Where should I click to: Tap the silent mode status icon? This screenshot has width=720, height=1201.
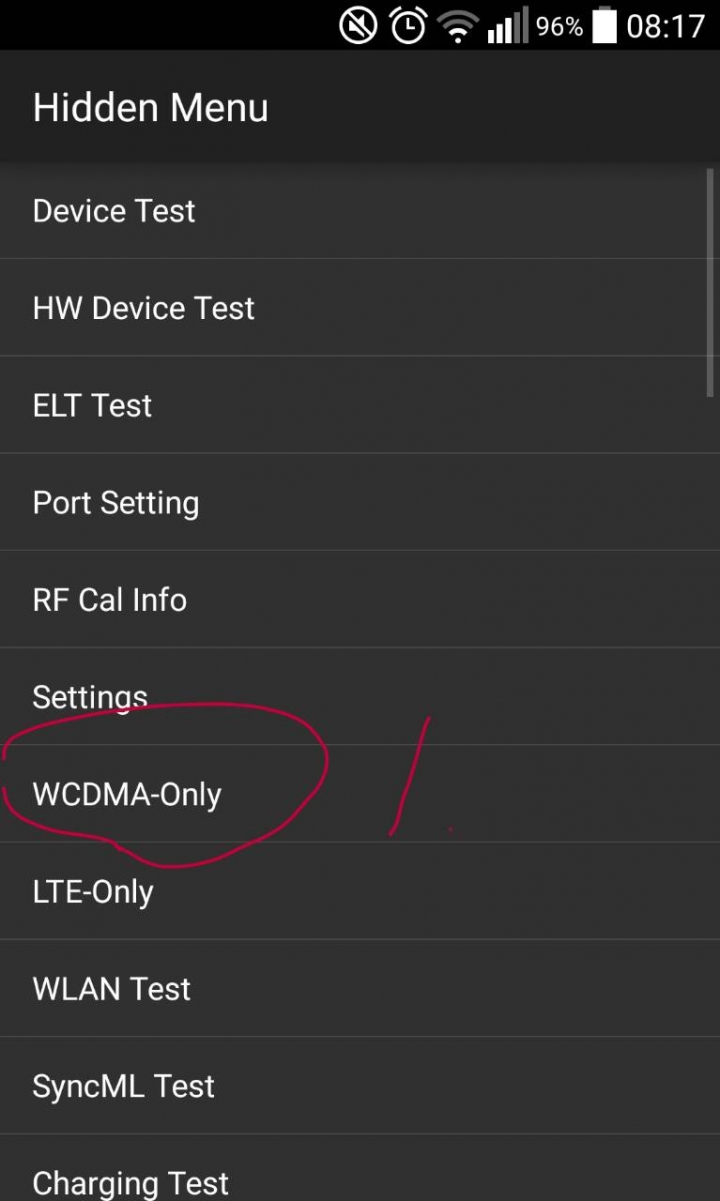click(358, 25)
